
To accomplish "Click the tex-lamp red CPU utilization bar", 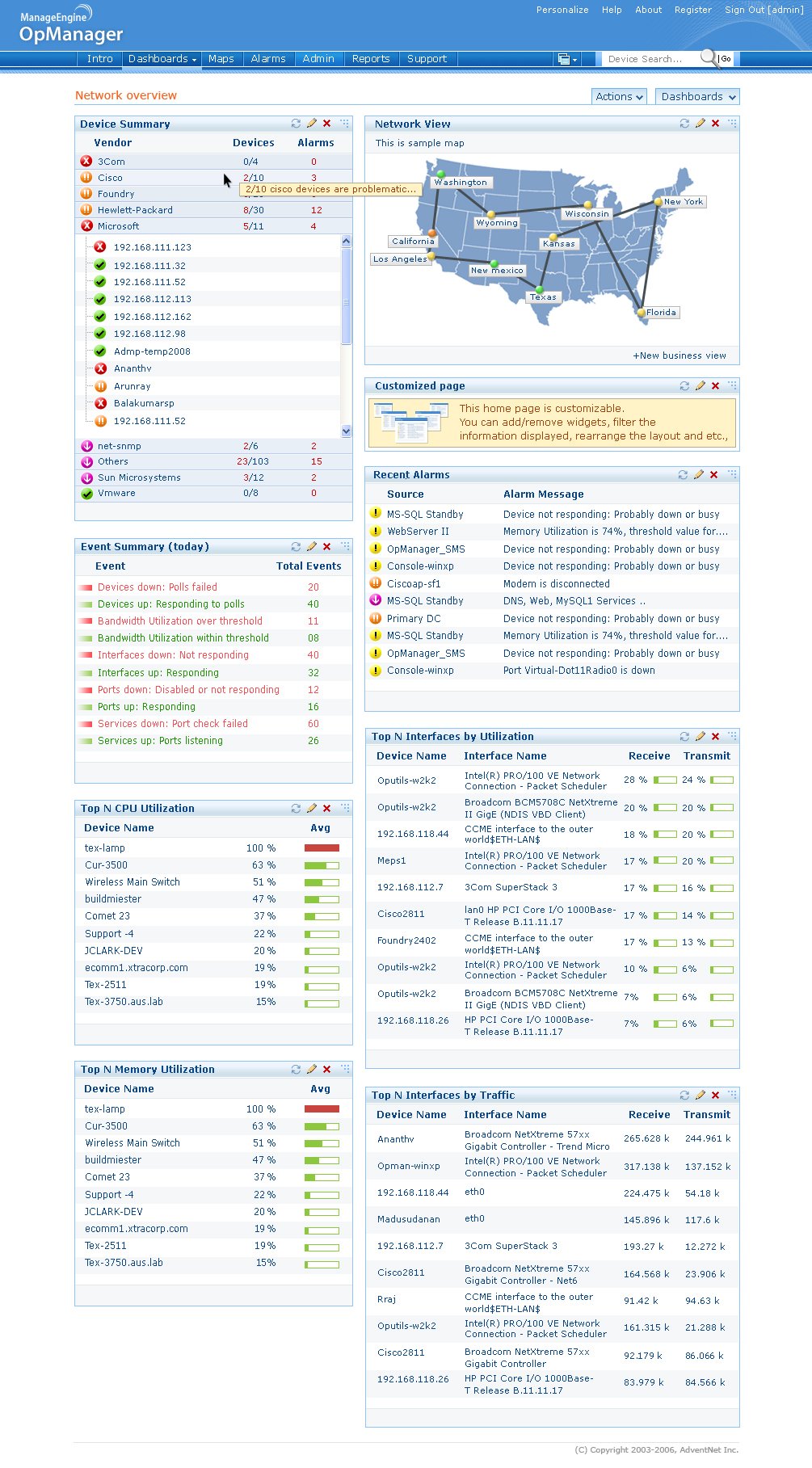I will coord(322,848).
